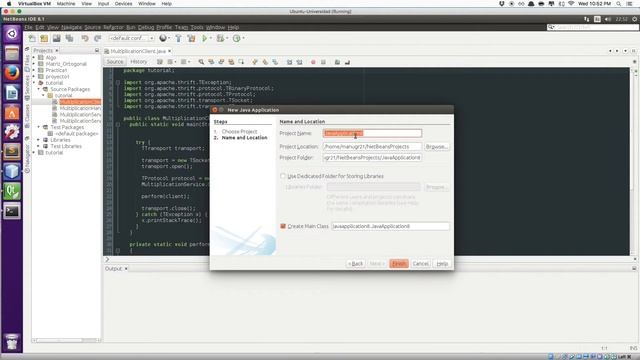Click the Find Selection magnifier icon
640x360 pixels.
pyautogui.click(x=201, y=62)
